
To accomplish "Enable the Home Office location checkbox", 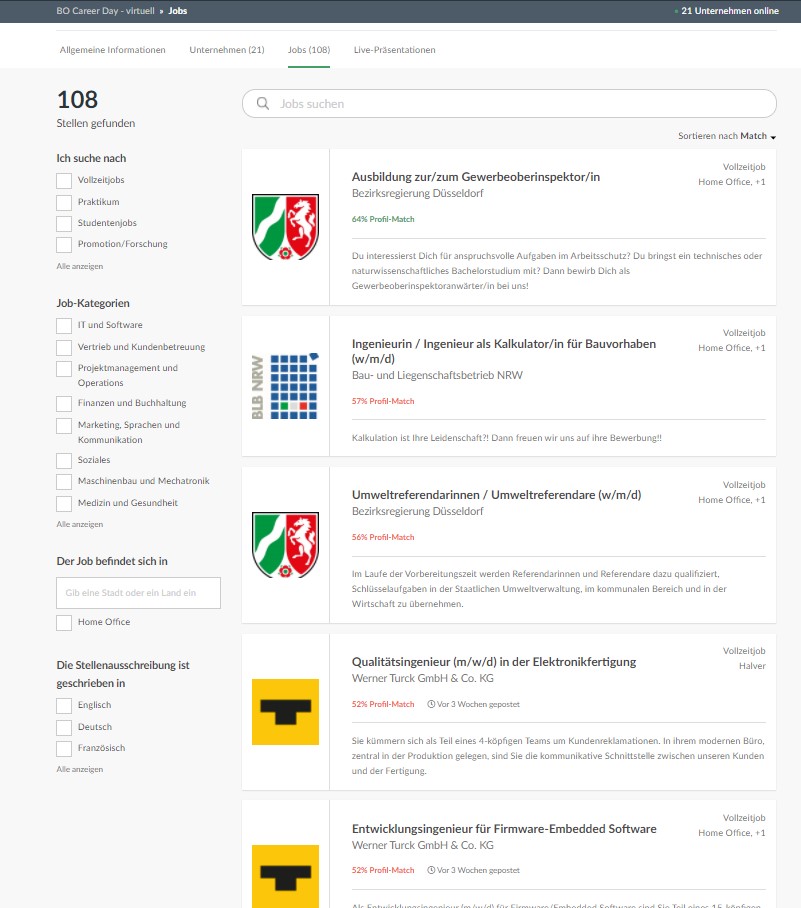I will 64,623.
